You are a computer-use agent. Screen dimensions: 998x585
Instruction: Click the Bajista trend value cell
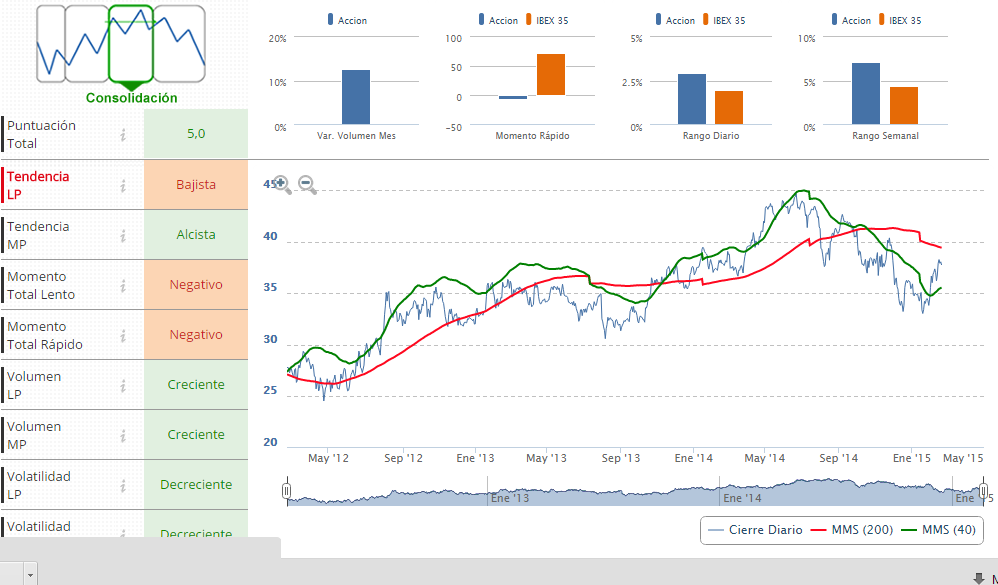click(195, 185)
